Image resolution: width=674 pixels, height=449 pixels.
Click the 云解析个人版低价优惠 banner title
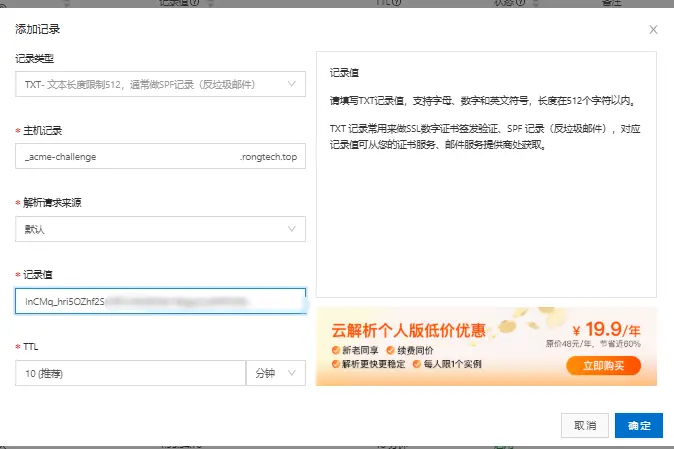[x=409, y=331]
